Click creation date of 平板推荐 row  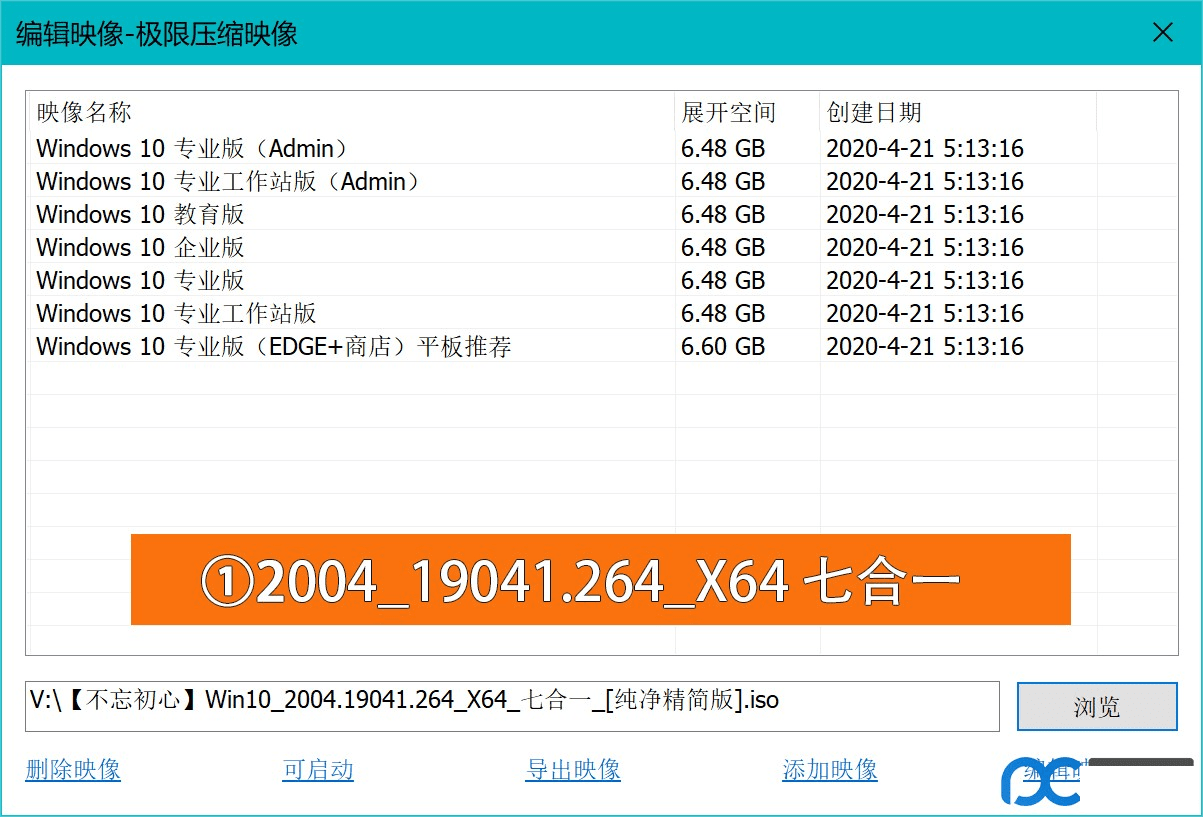[925, 347]
